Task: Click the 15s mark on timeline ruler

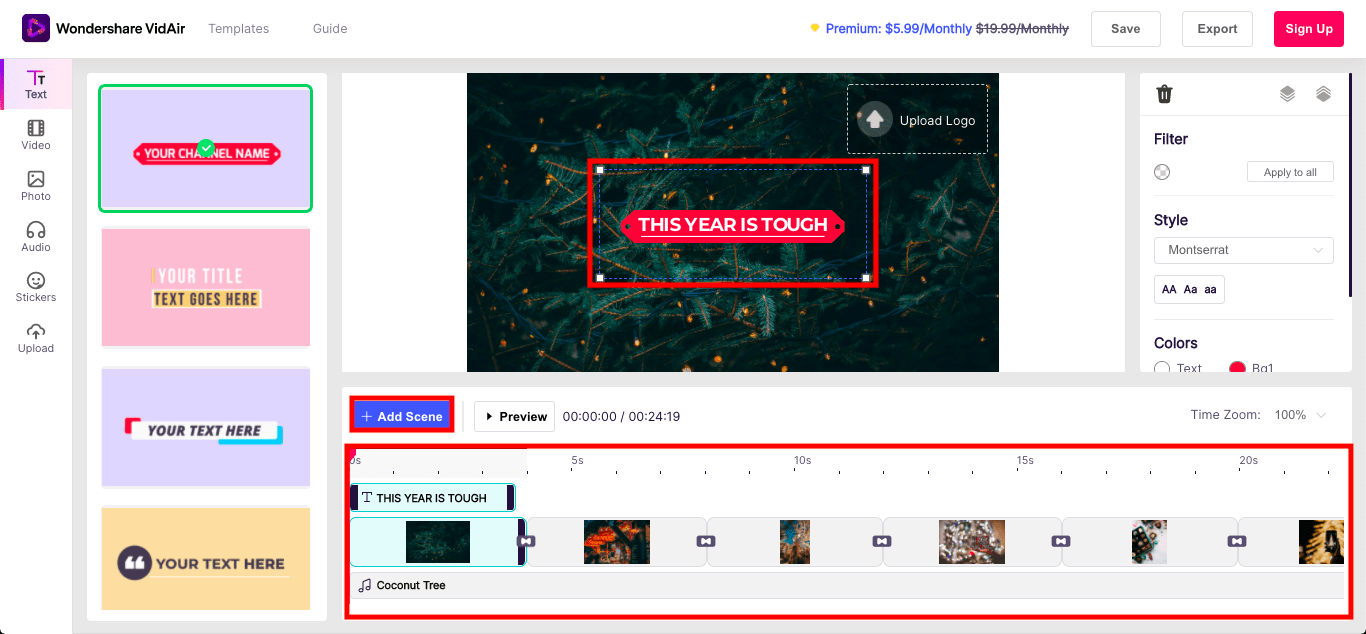Action: (1025, 460)
